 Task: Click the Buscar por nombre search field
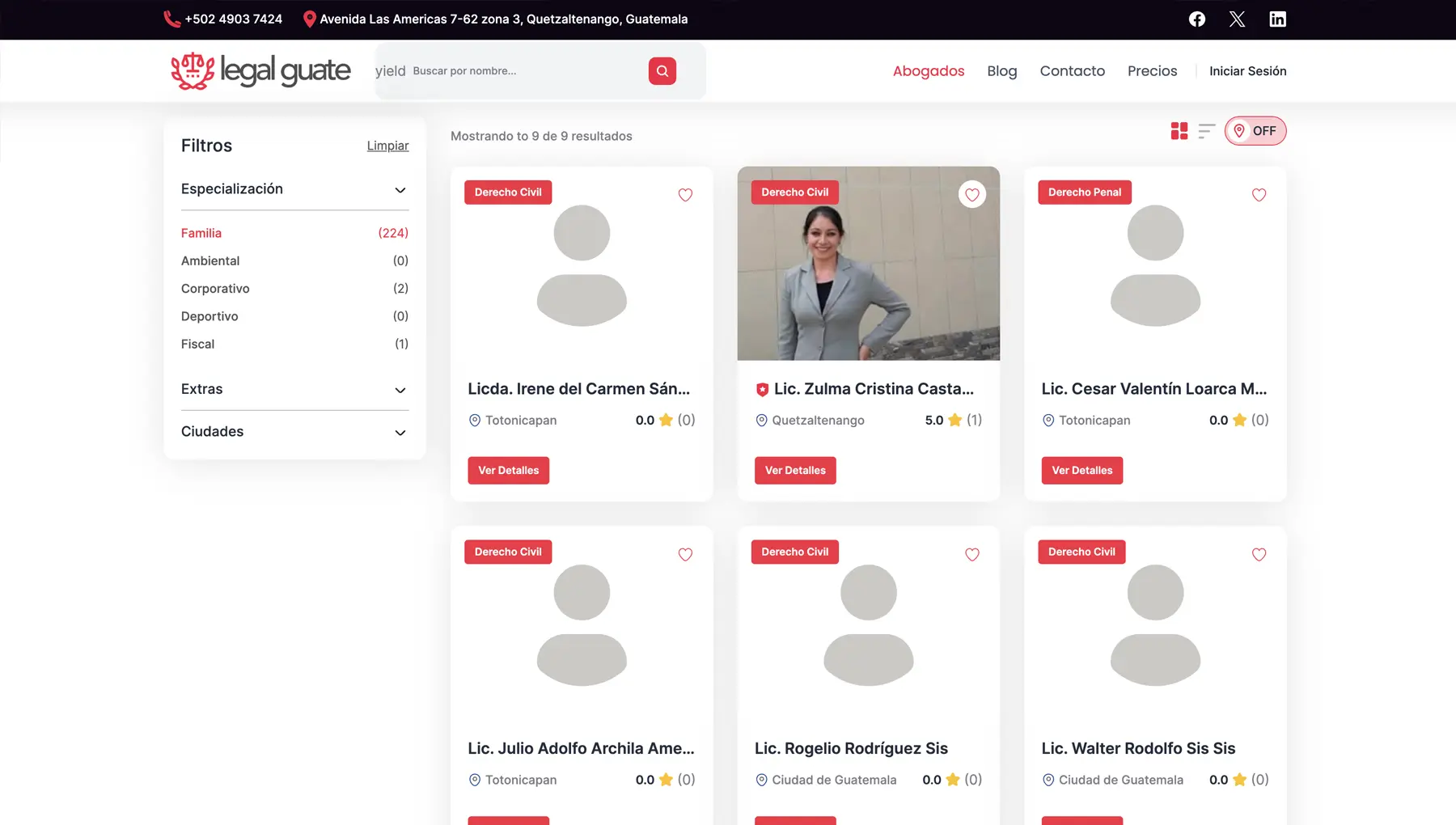pos(526,71)
